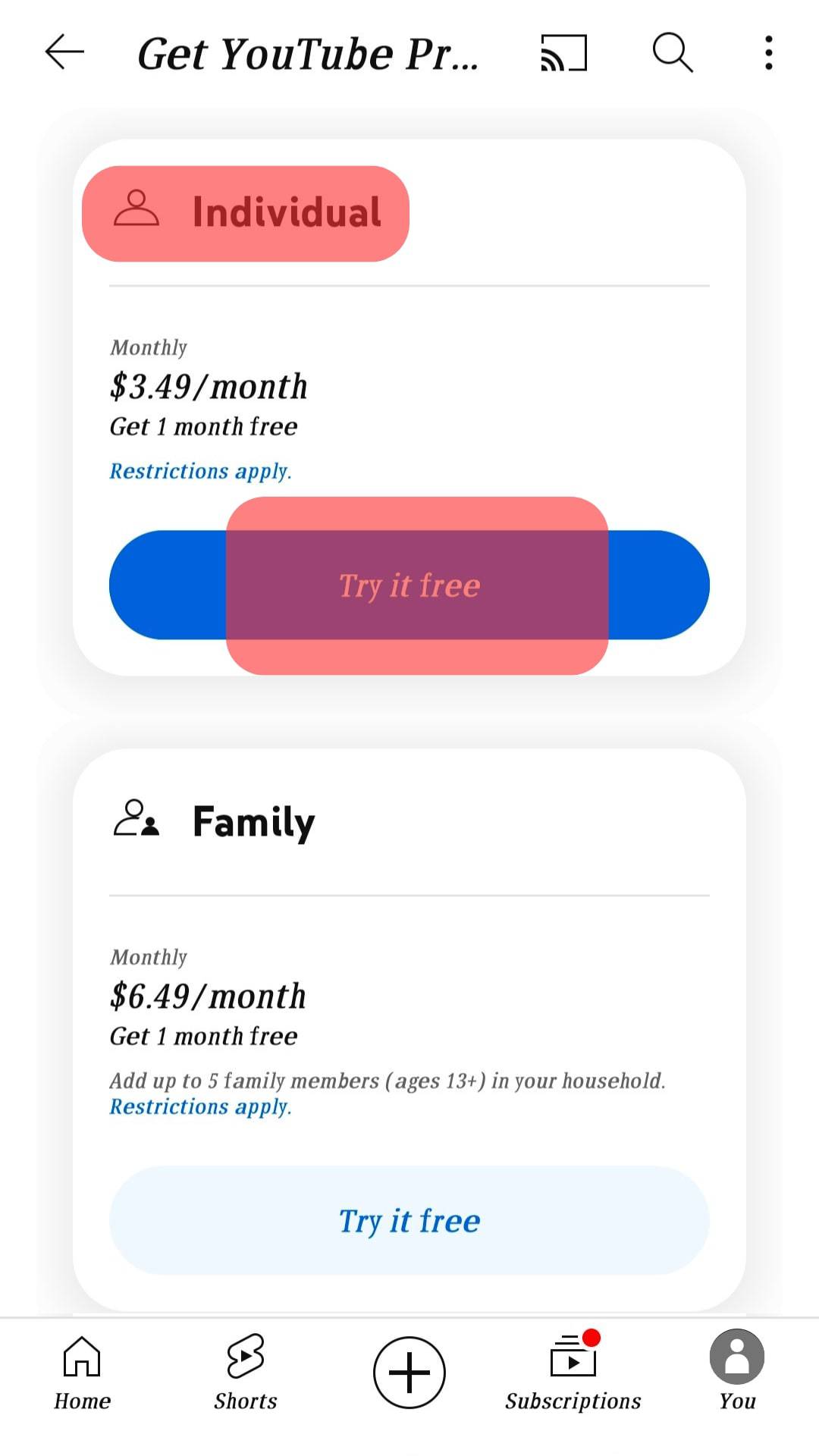Tap the back arrow icon
819x1456 pixels.
pyautogui.click(x=64, y=53)
